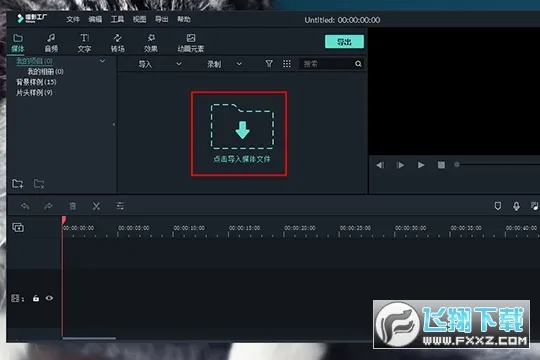Toggle grid view icon
Screen dimensions: 540x360
[x=287, y=64]
